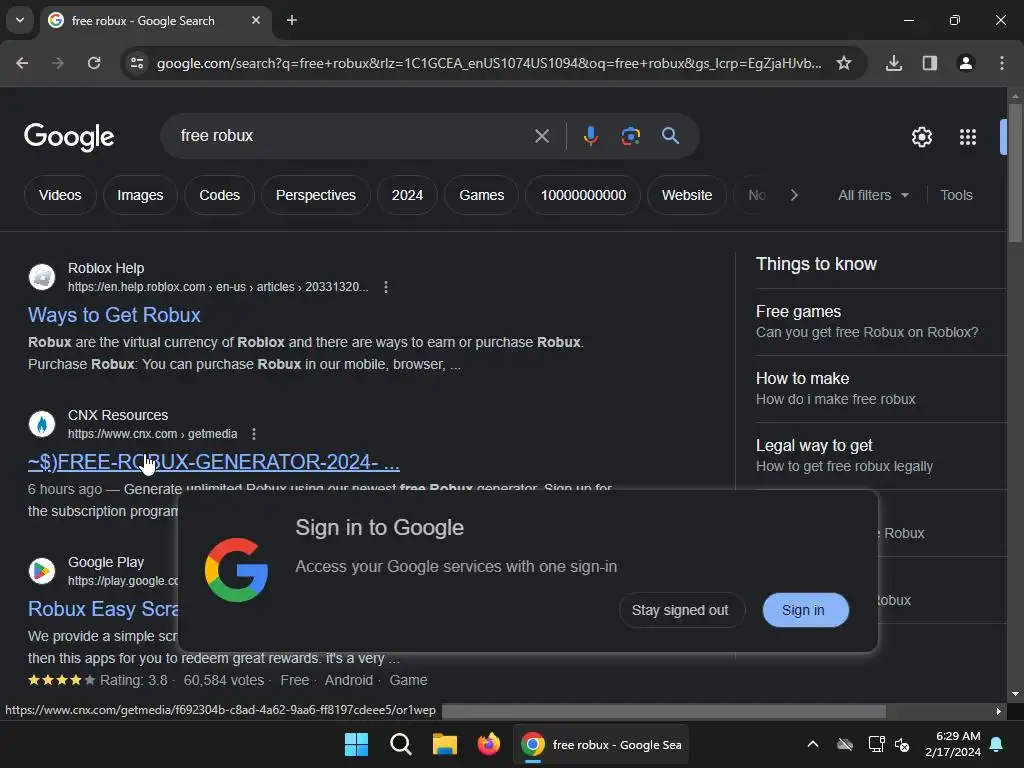Search by image with Google Lens
This screenshot has height=768, width=1024.
pyautogui.click(x=630, y=136)
